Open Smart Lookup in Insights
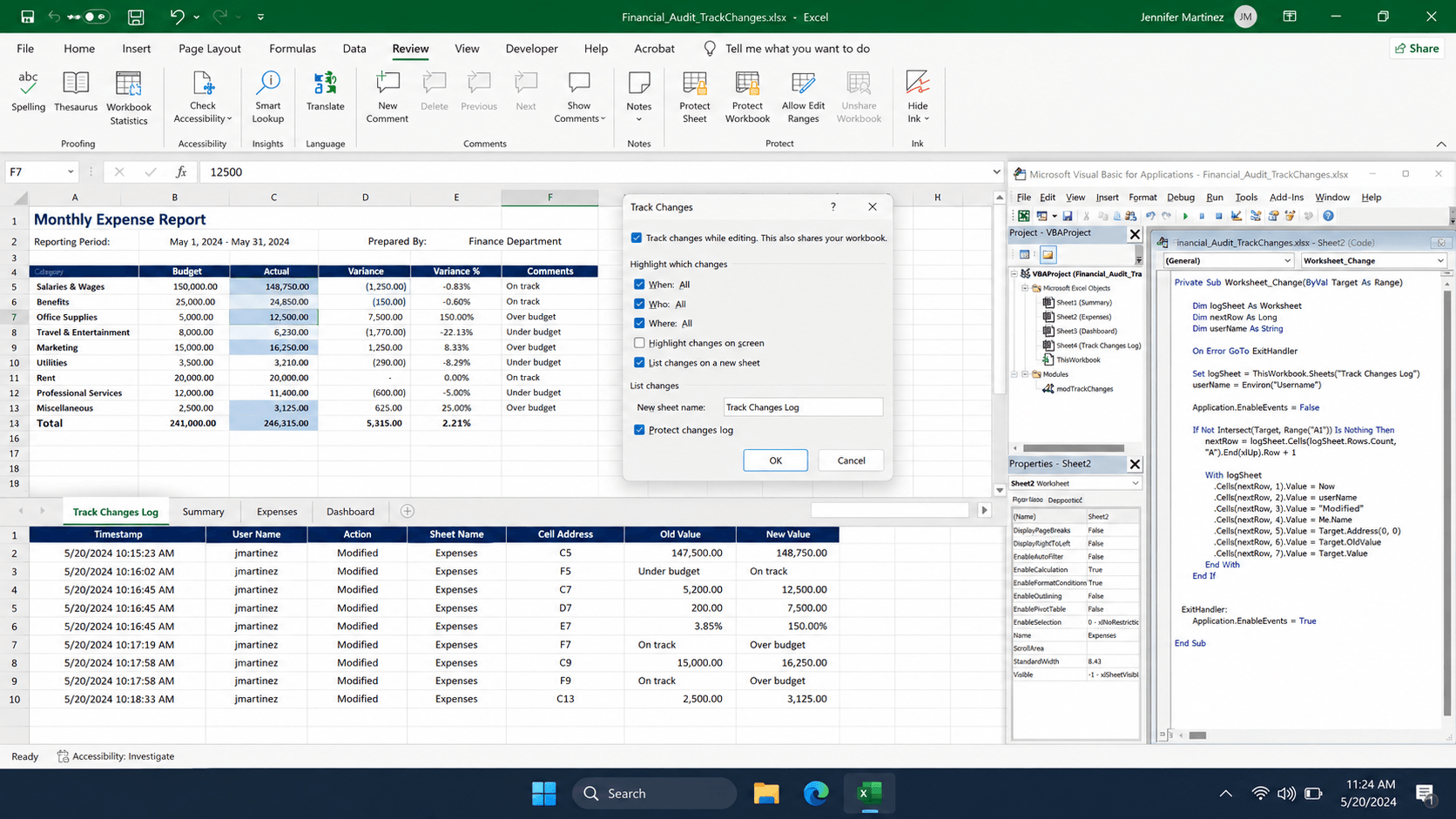 pos(267,97)
